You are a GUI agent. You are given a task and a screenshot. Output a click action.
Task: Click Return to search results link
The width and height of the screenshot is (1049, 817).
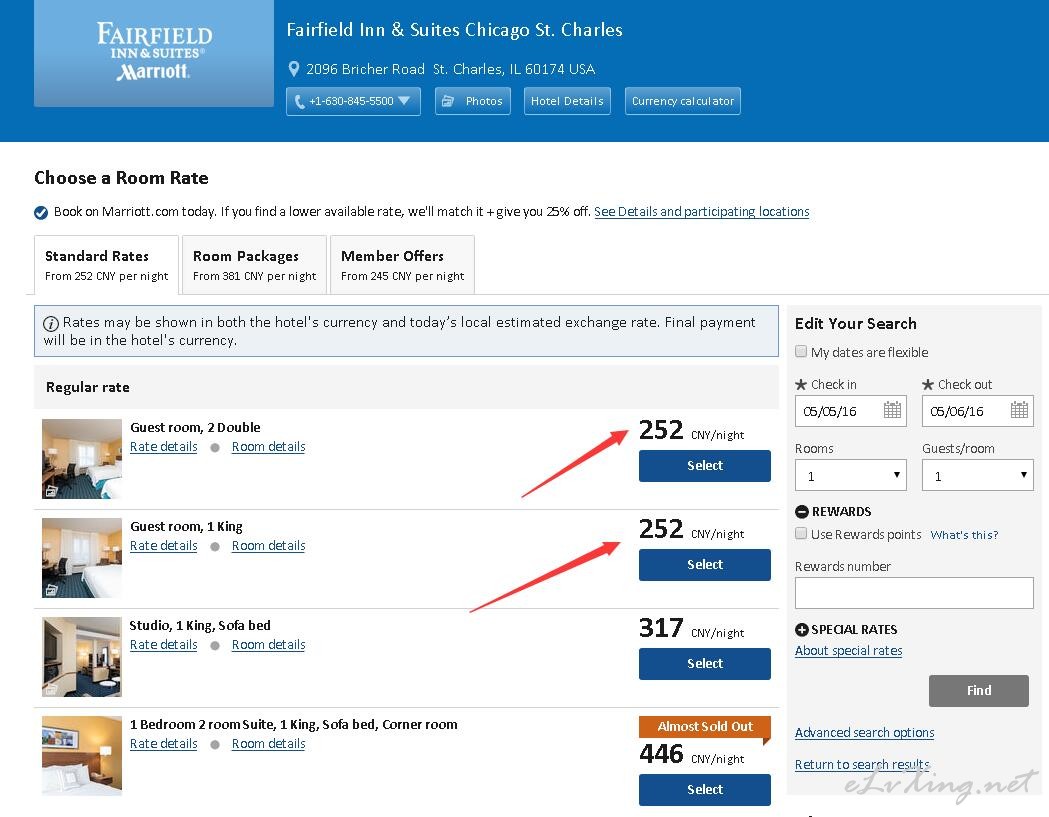click(862, 765)
